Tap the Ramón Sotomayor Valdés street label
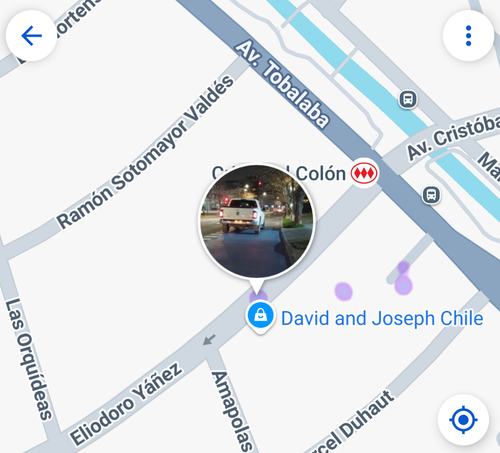500x453 pixels. coord(145,152)
